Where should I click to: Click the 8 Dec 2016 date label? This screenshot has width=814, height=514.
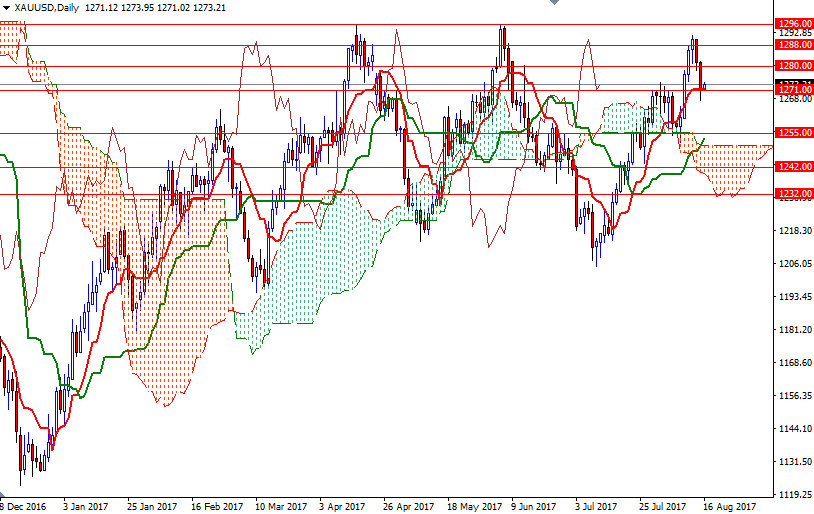coord(24,506)
